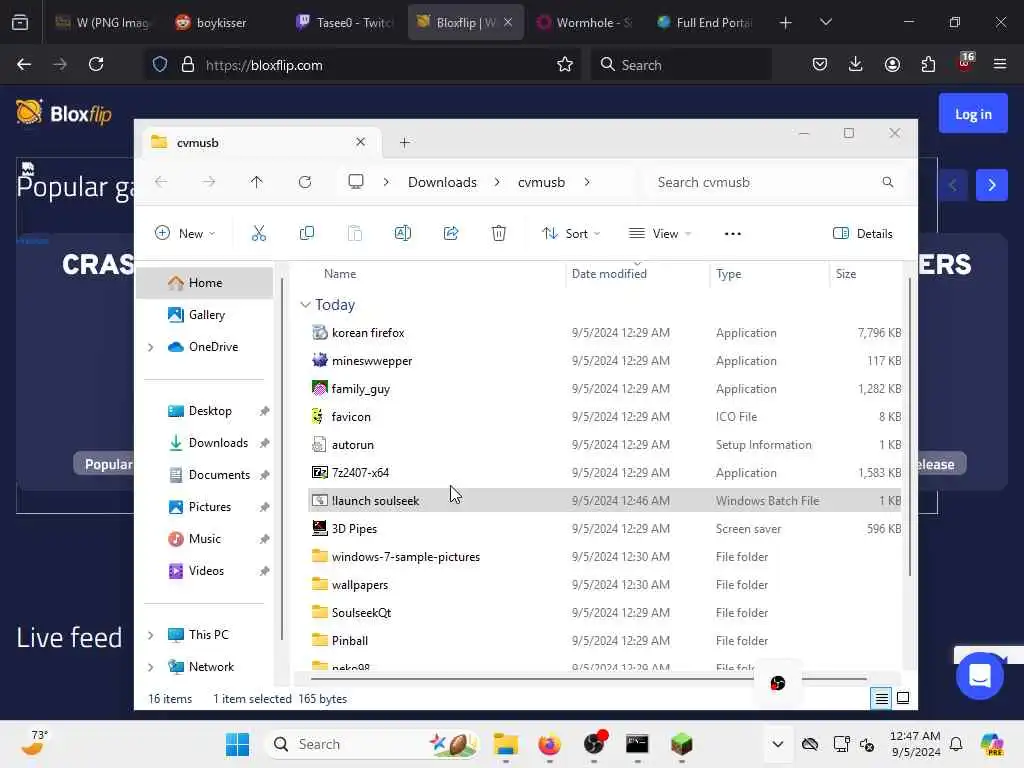1024x768 pixels.
Task: Switch to the W (PNG Image) tab
Action: pos(102,23)
